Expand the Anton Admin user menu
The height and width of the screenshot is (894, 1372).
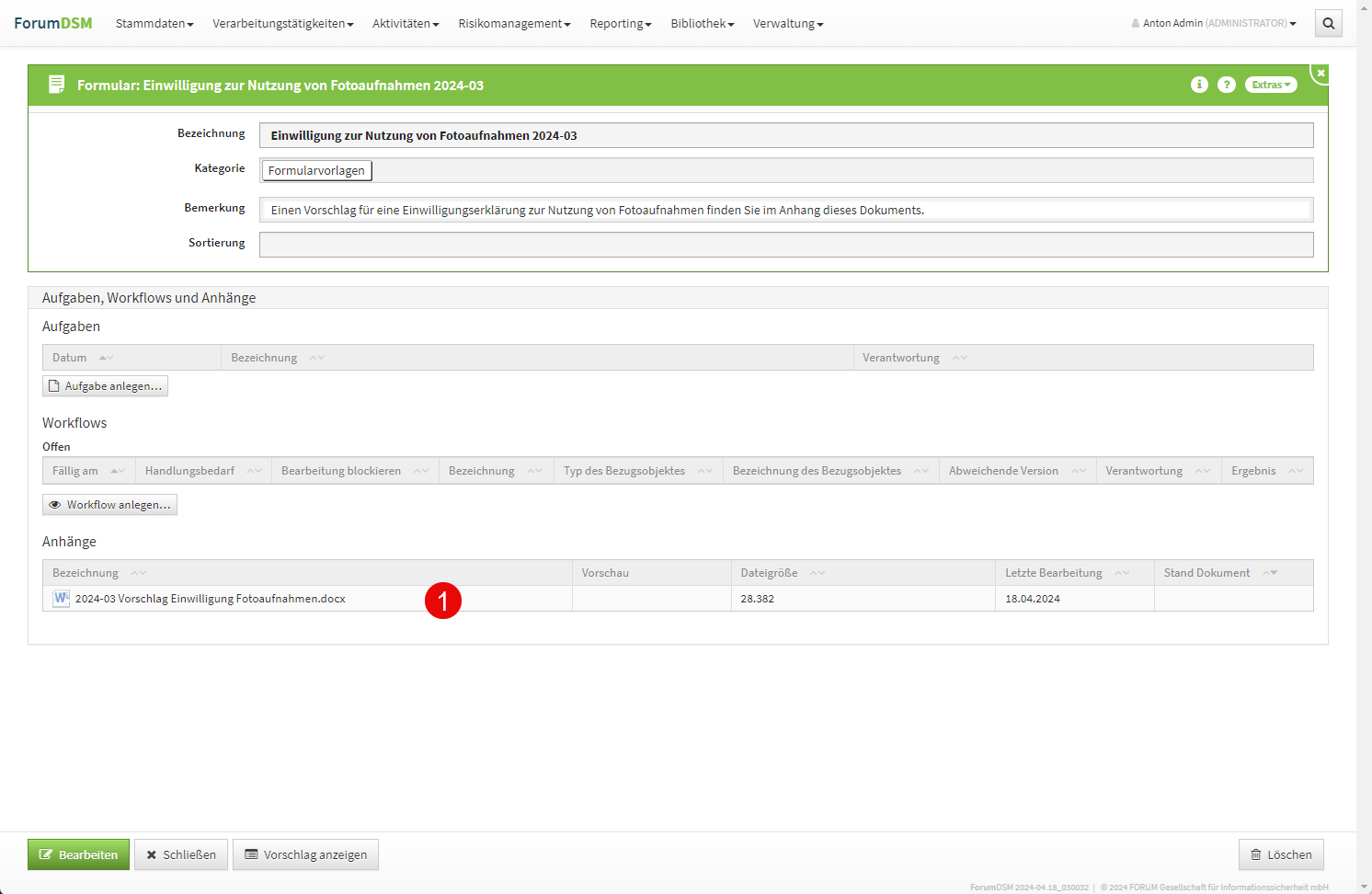click(1214, 23)
